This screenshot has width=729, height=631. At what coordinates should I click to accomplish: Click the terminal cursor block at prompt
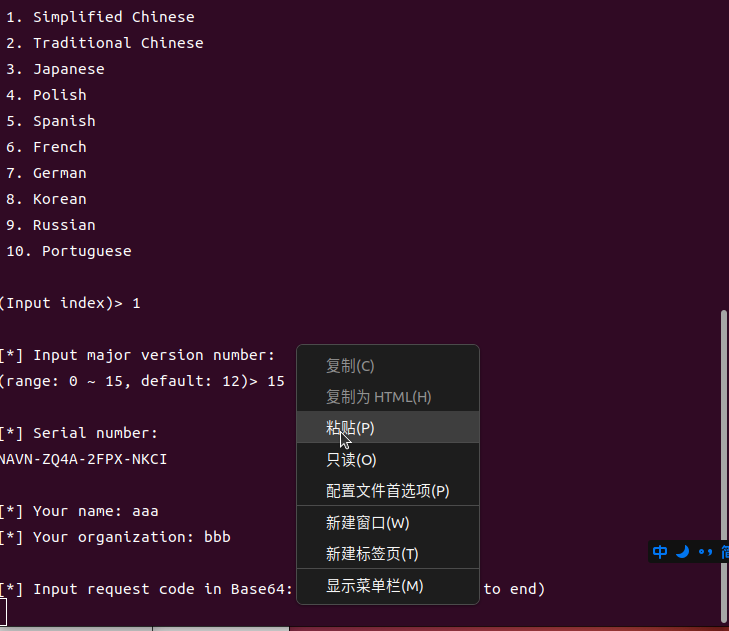pyautogui.click(x=3, y=612)
